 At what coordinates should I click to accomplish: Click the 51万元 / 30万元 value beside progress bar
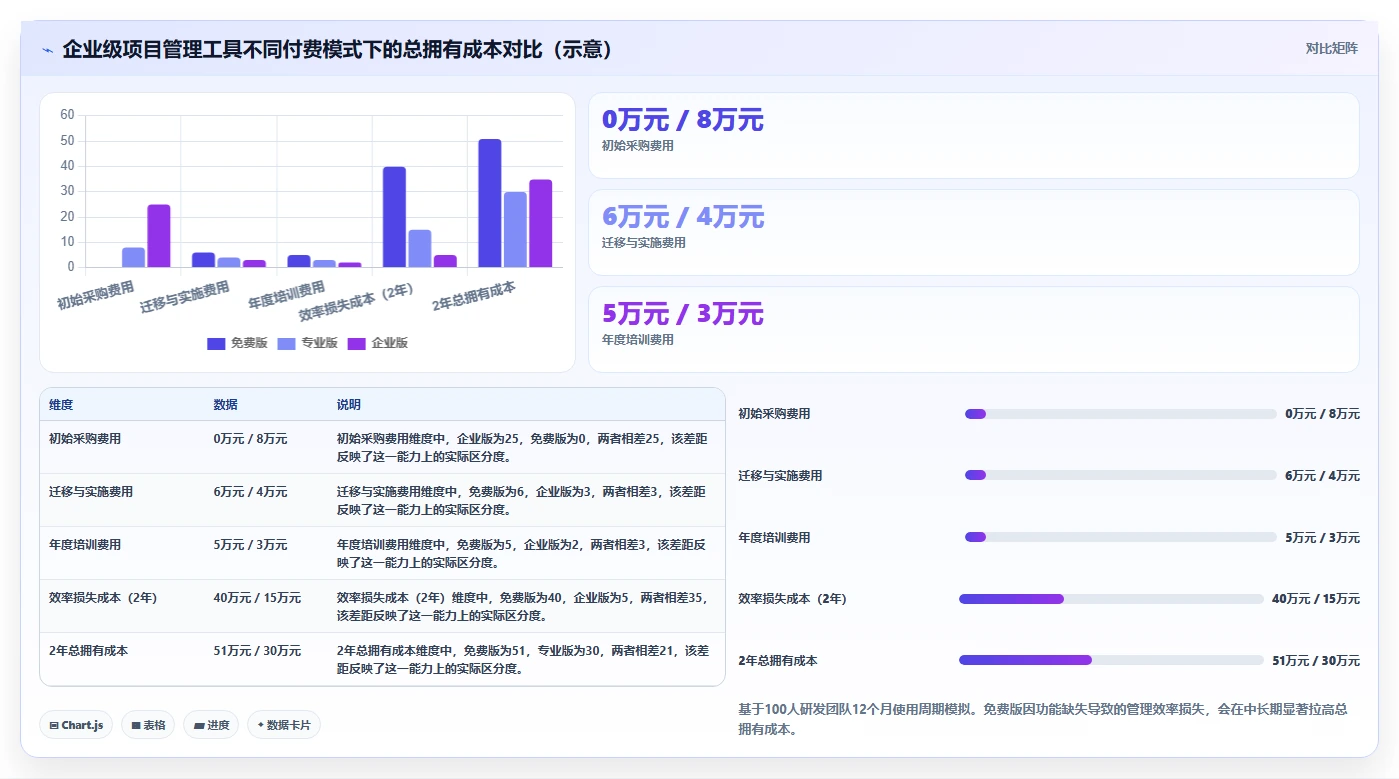1316,661
